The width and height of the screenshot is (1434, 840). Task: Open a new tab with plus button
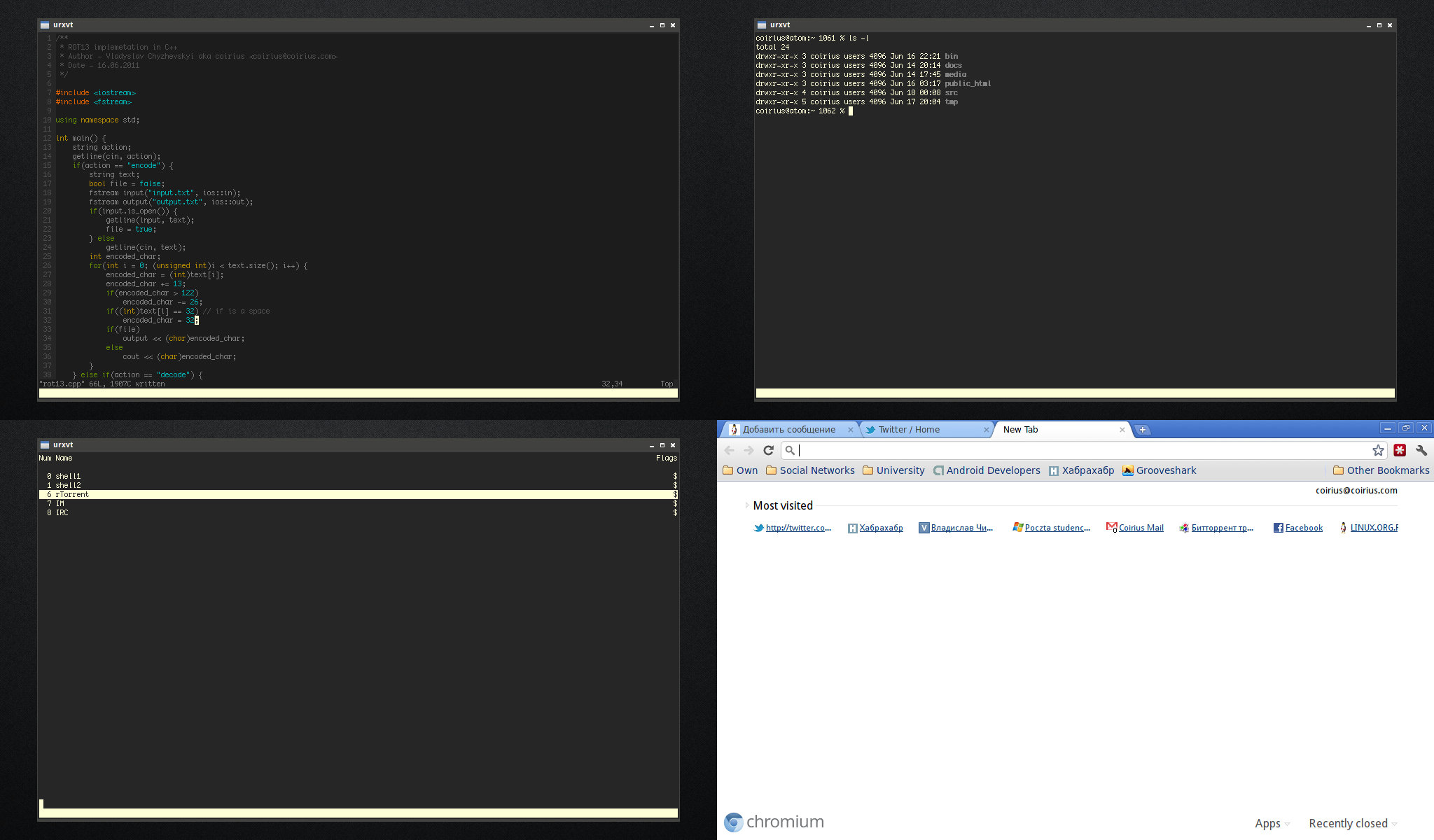click(x=1142, y=430)
